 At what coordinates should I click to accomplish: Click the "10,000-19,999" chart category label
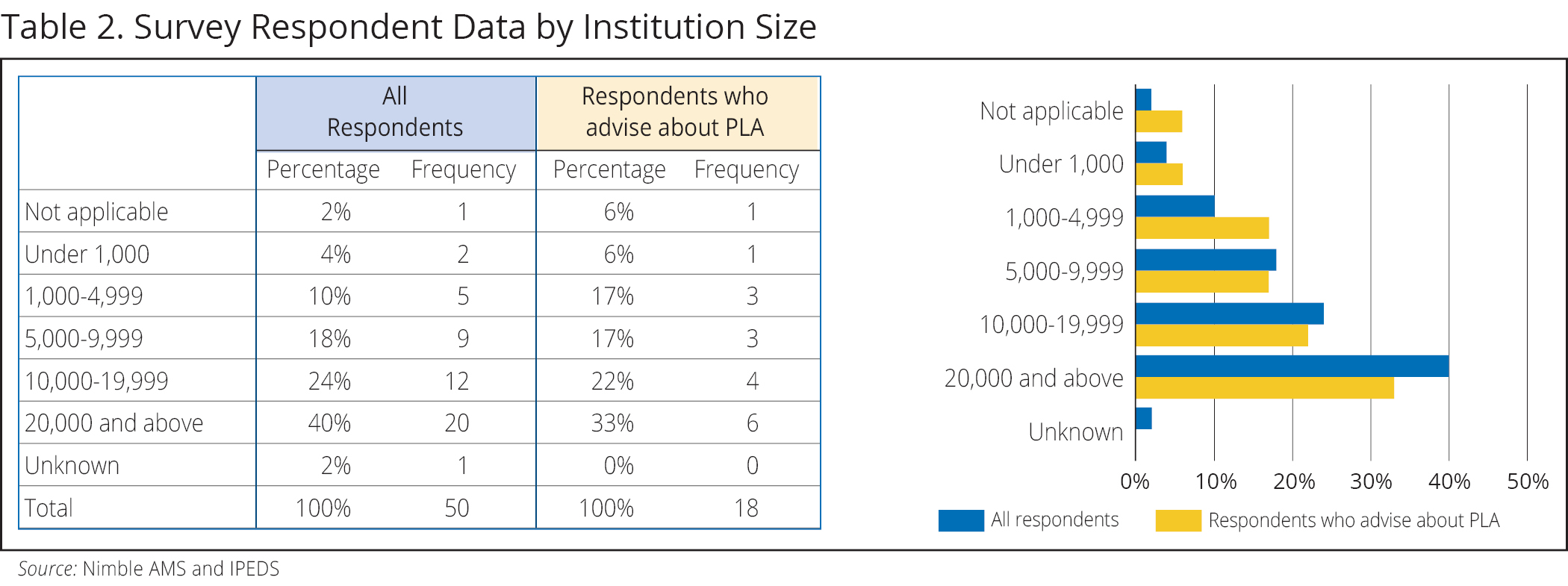tap(1051, 325)
